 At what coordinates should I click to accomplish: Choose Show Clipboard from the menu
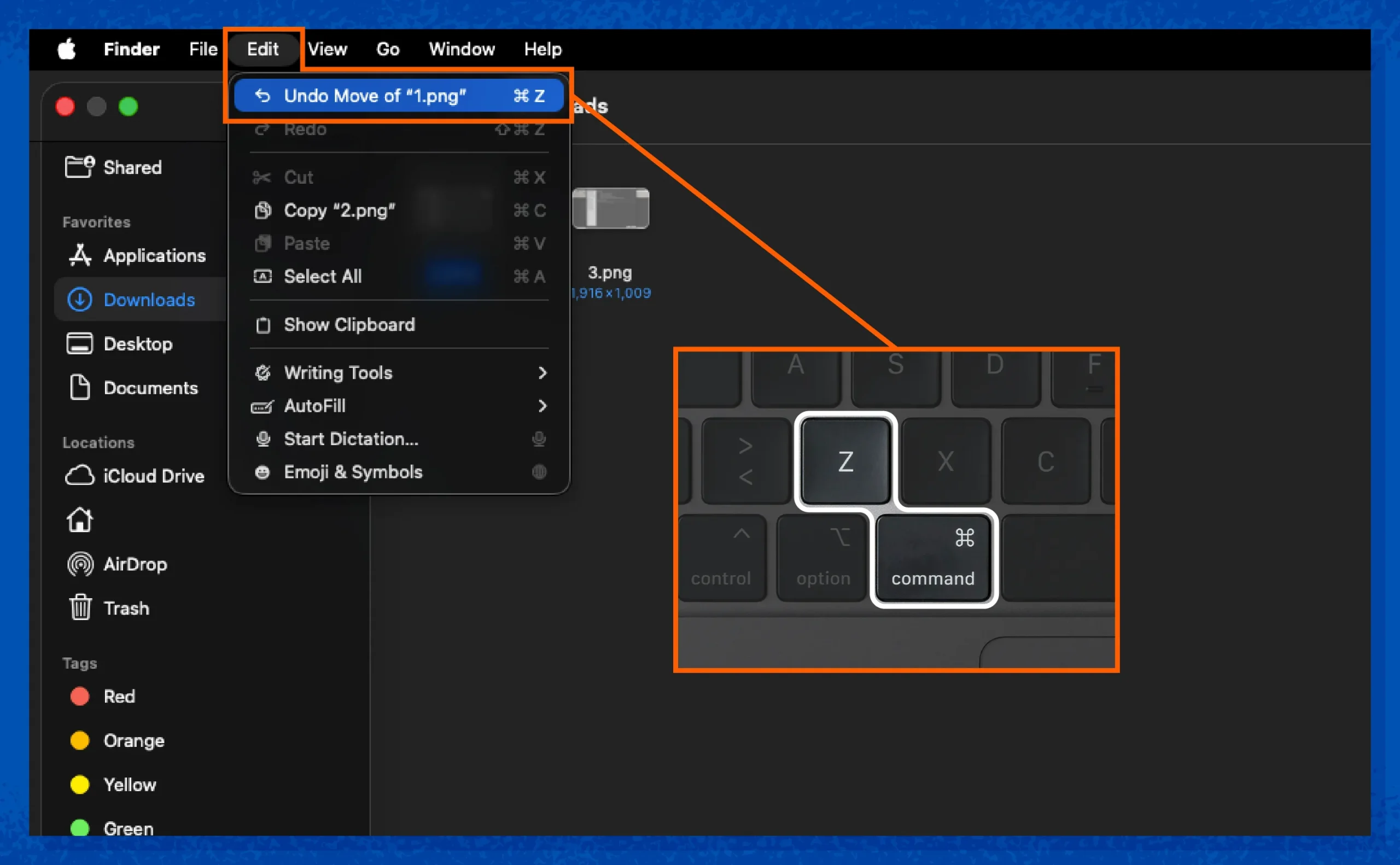tap(349, 325)
